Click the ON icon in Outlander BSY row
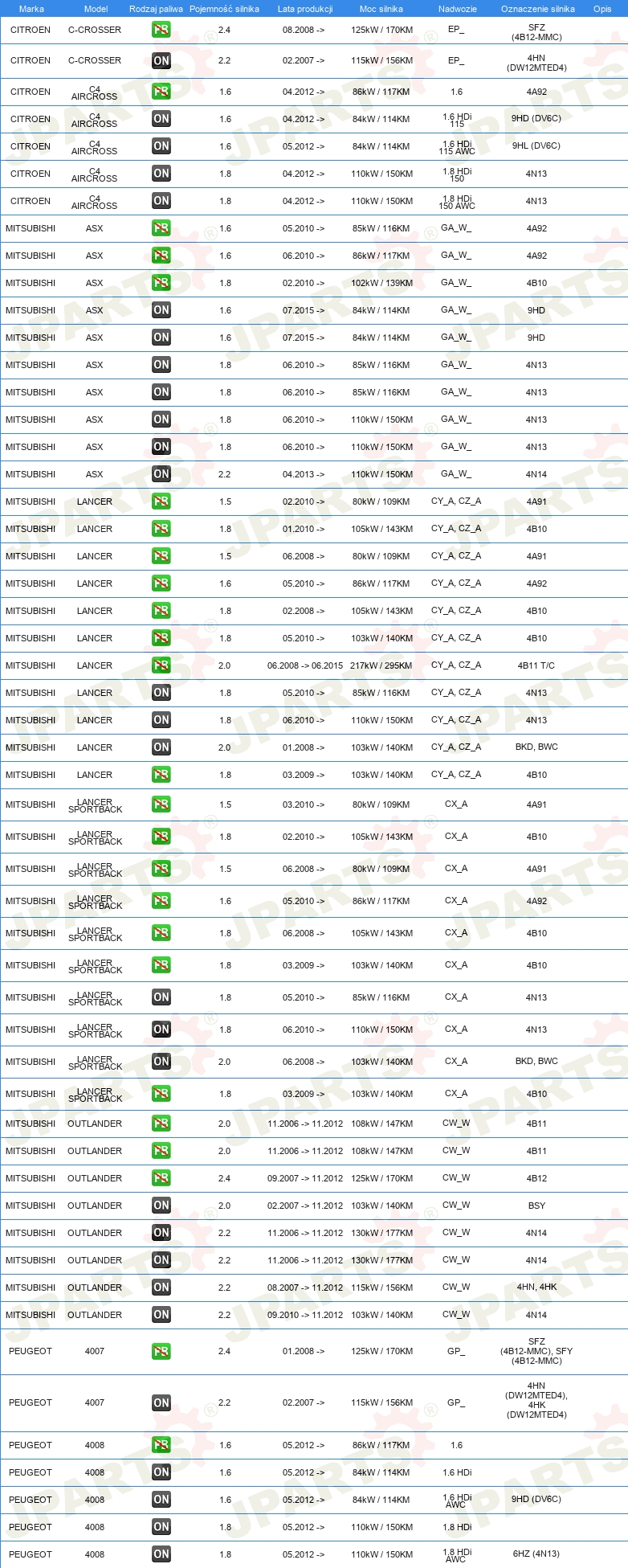The height and width of the screenshot is (1568, 628). [x=161, y=1206]
